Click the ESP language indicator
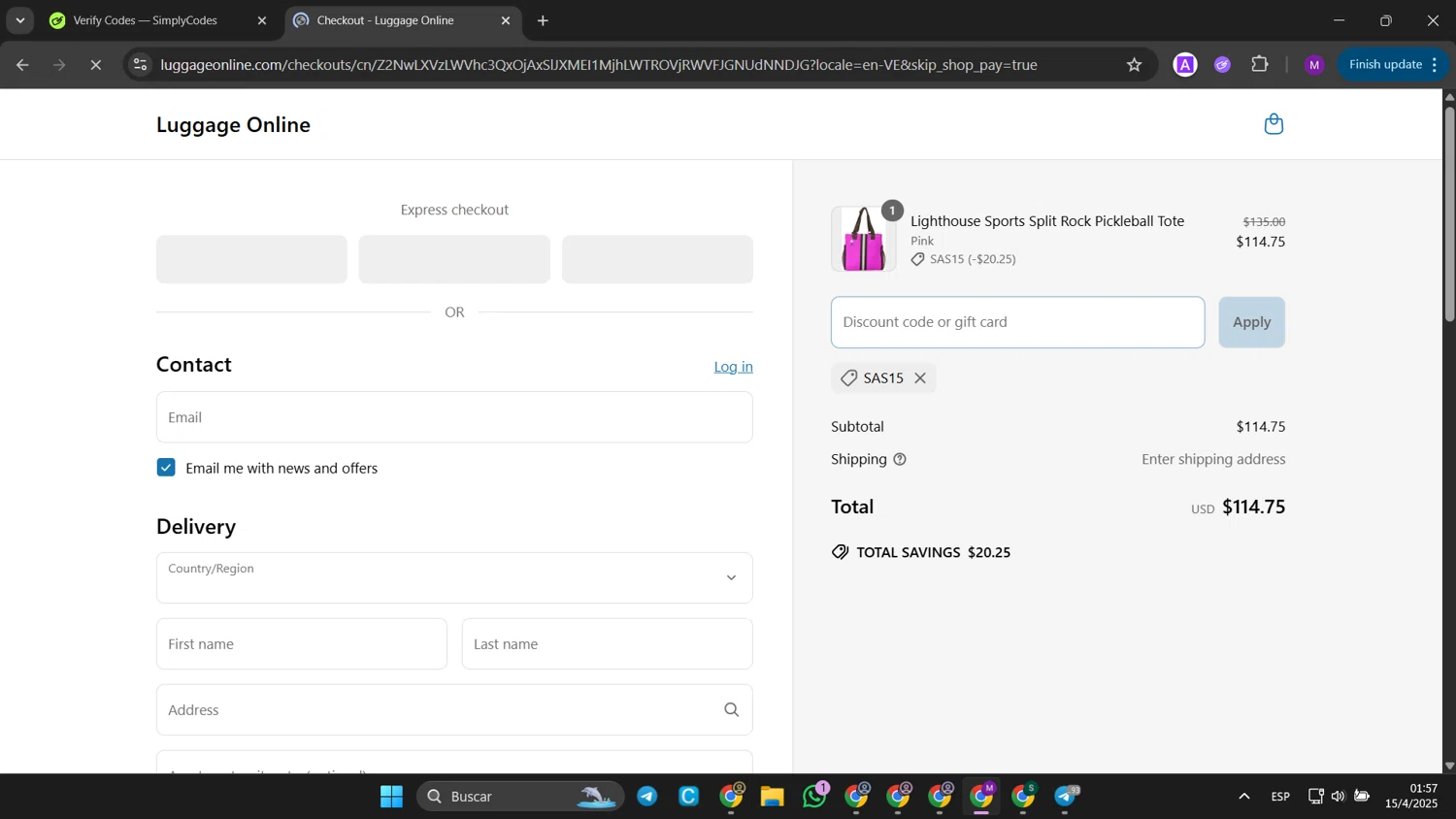The width and height of the screenshot is (1456, 819). tap(1280, 797)
